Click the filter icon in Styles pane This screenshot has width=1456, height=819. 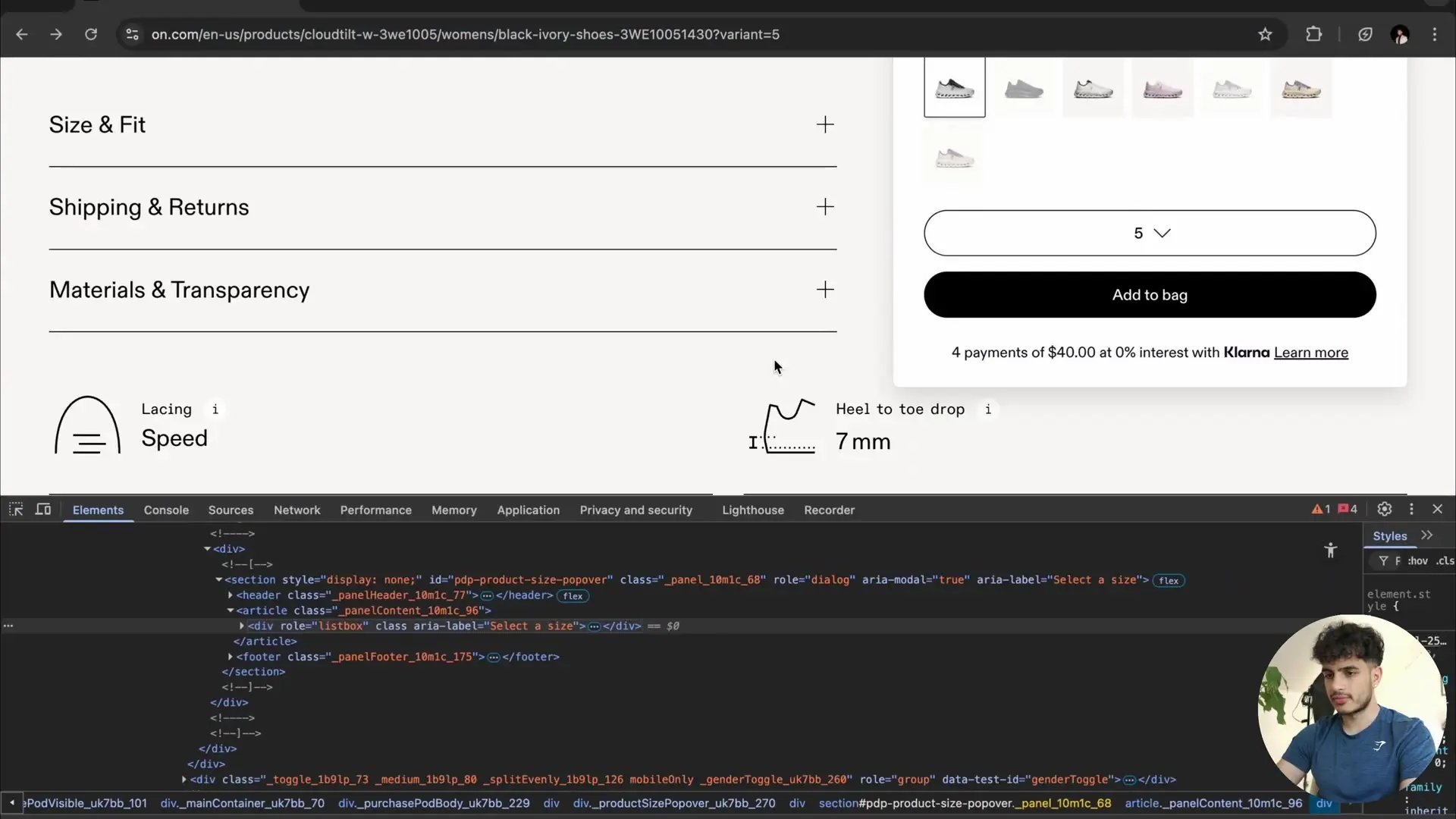click(1383, 560)
